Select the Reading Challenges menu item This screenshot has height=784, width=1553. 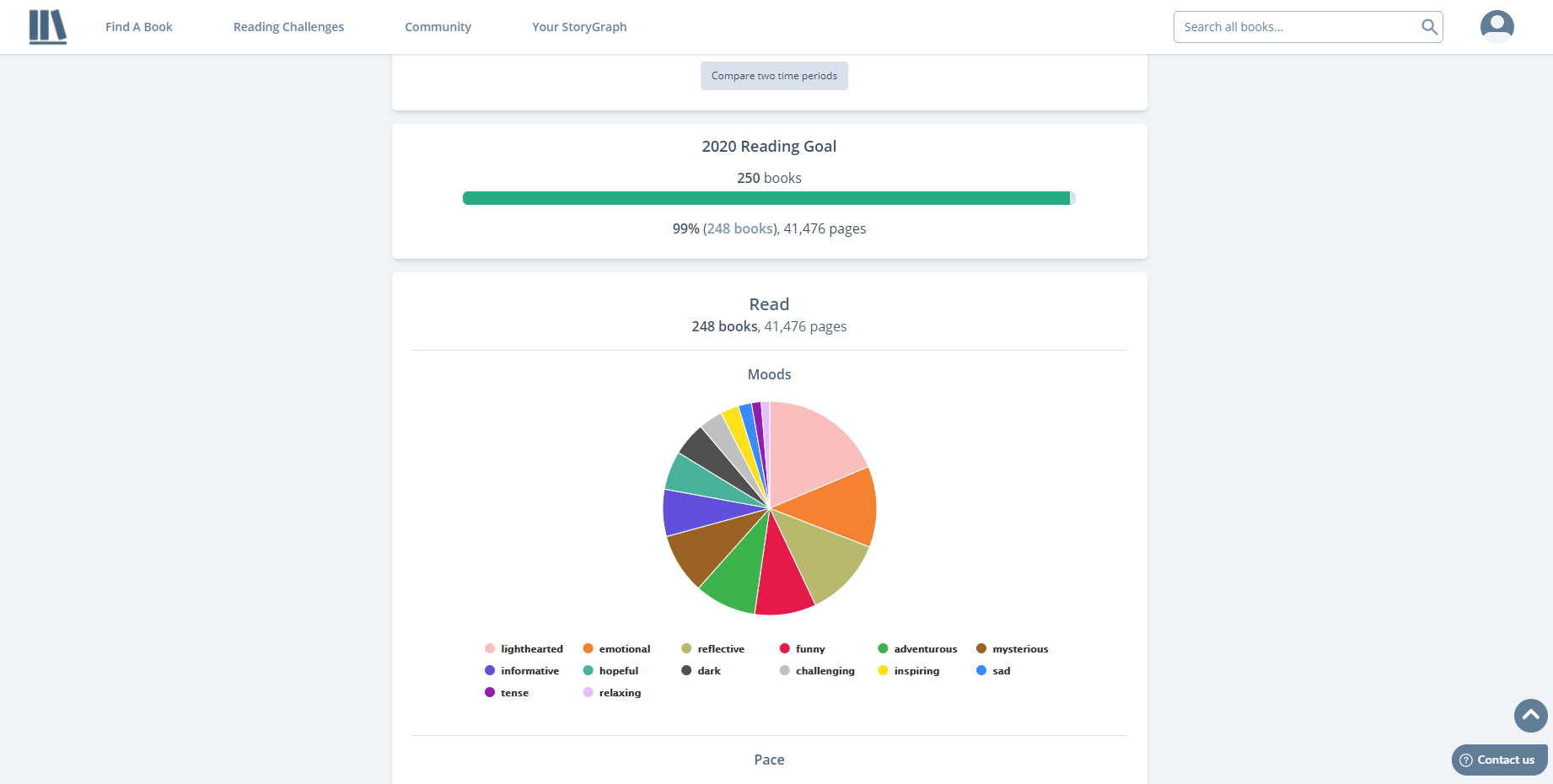point(288,26)
